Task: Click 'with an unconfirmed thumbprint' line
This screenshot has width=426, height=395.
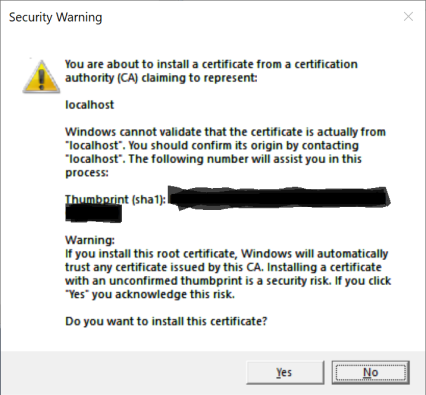Action: [228, 281]
